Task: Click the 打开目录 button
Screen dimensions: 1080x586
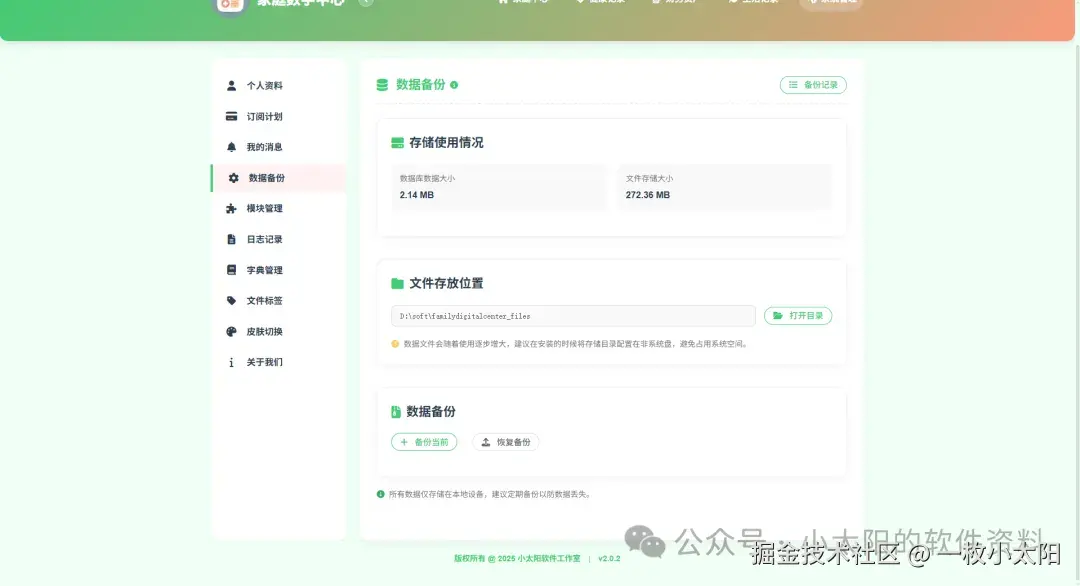Action: pyautogui.click(x=798, y=314)
